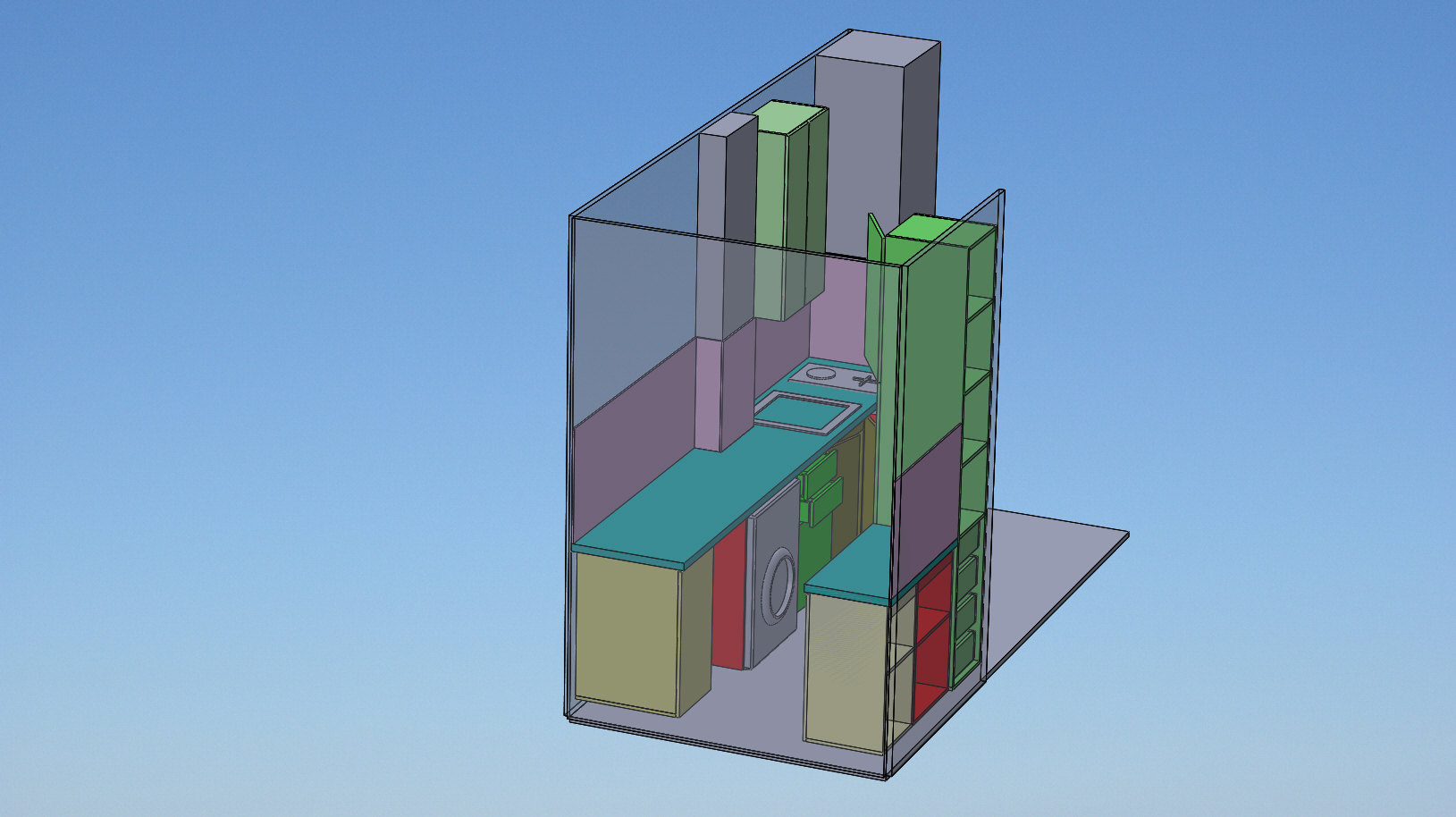Click the rectangular sink basin
1456x817 pixels.
tap(803, 412)
